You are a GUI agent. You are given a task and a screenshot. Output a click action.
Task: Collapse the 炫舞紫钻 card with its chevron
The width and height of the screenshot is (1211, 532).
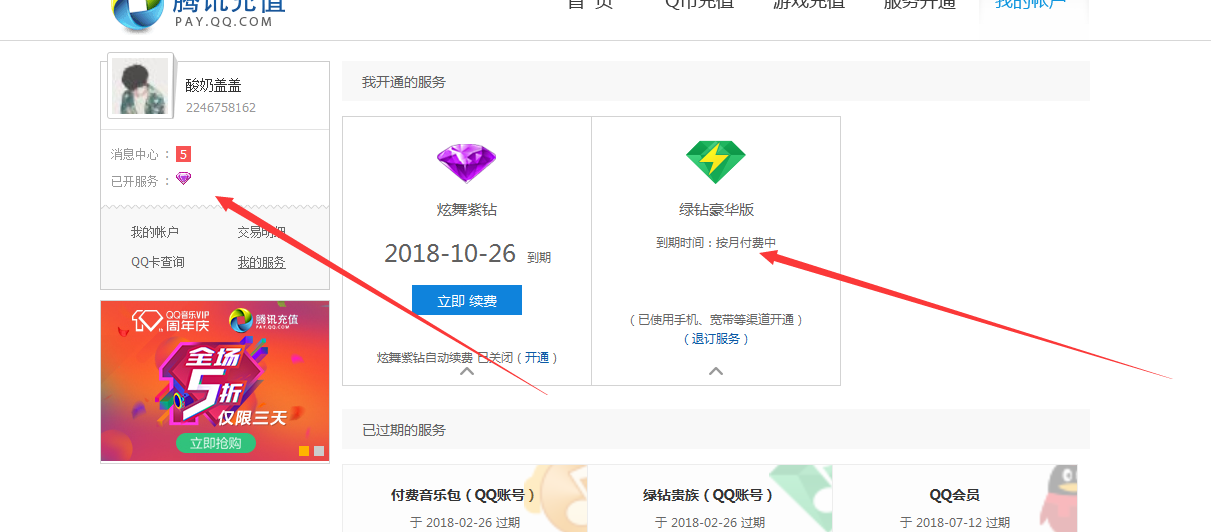click(466, 371)
